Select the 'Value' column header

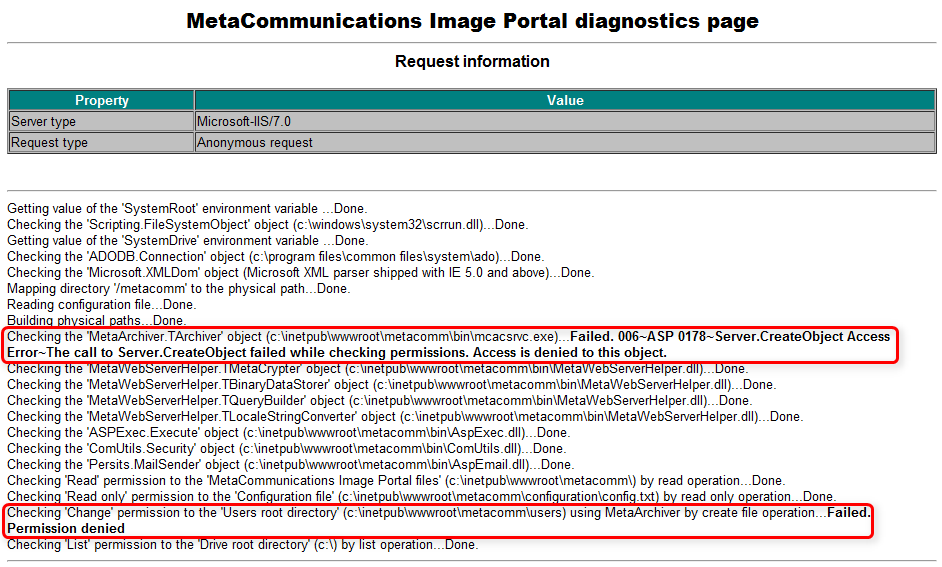(565, 100)
